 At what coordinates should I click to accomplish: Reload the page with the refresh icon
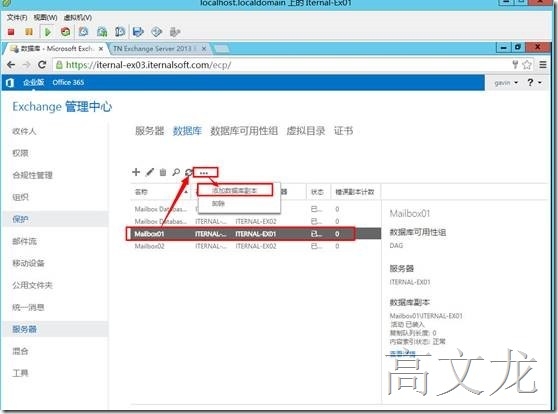tap(42, 65)
